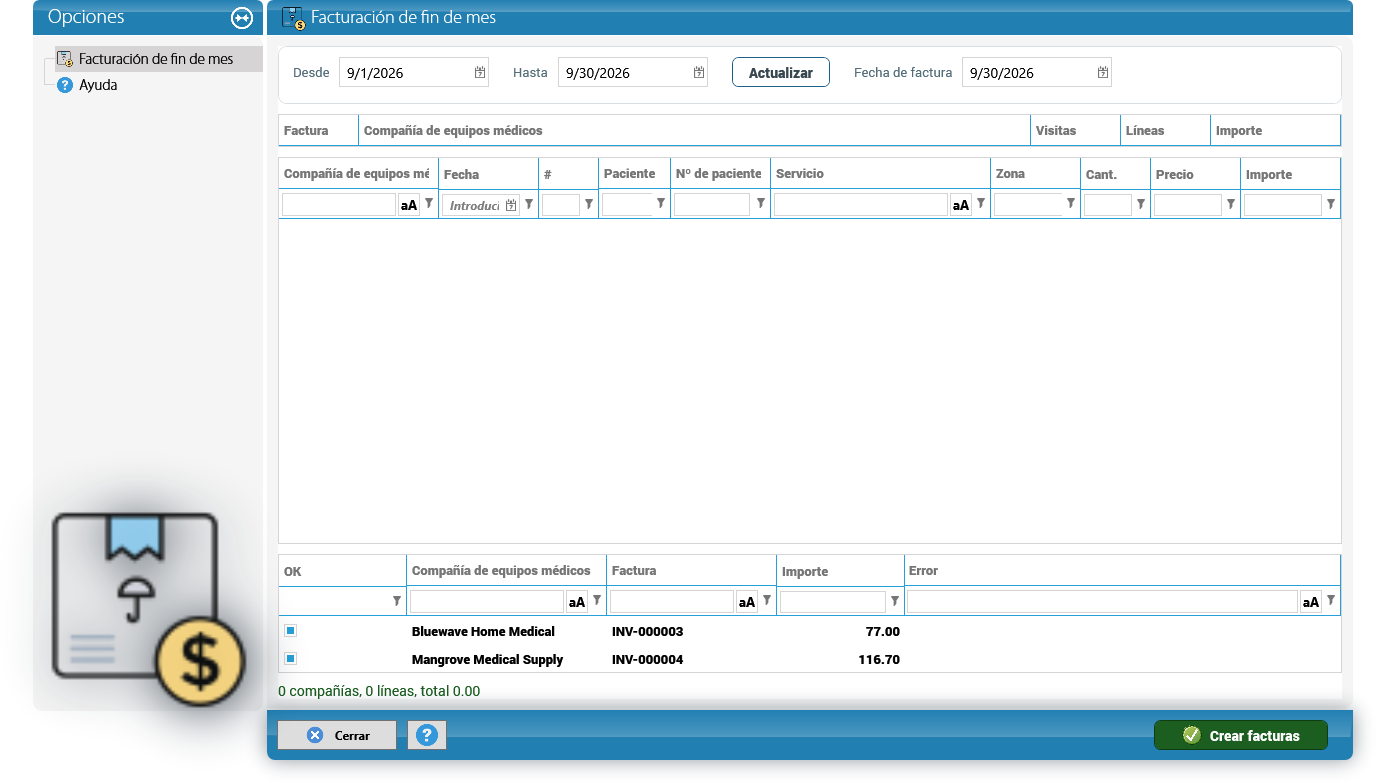Screen dimensions: 1376x783
Task: Open the Hasta date calendar picker
Action: pos(699,72)
